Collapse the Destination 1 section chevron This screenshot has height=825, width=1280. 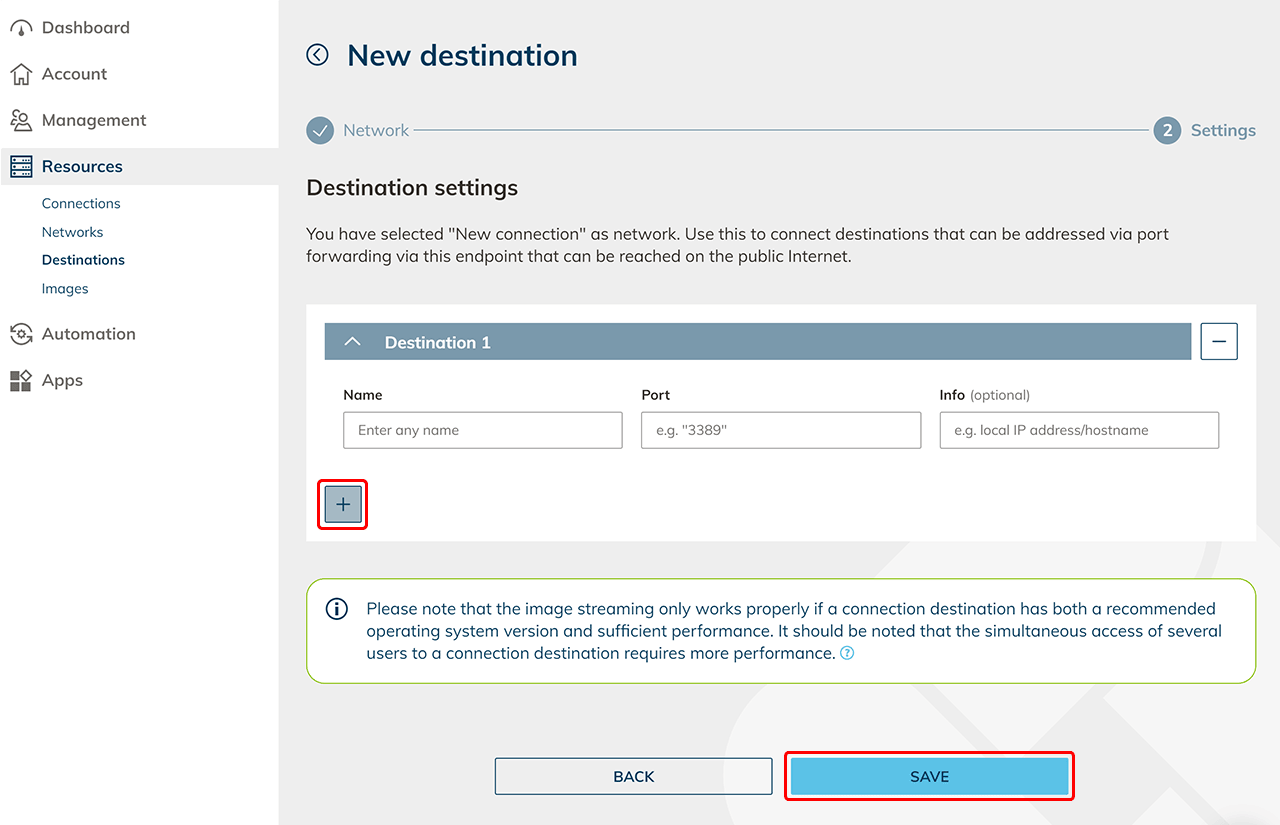tap(352, 342)
